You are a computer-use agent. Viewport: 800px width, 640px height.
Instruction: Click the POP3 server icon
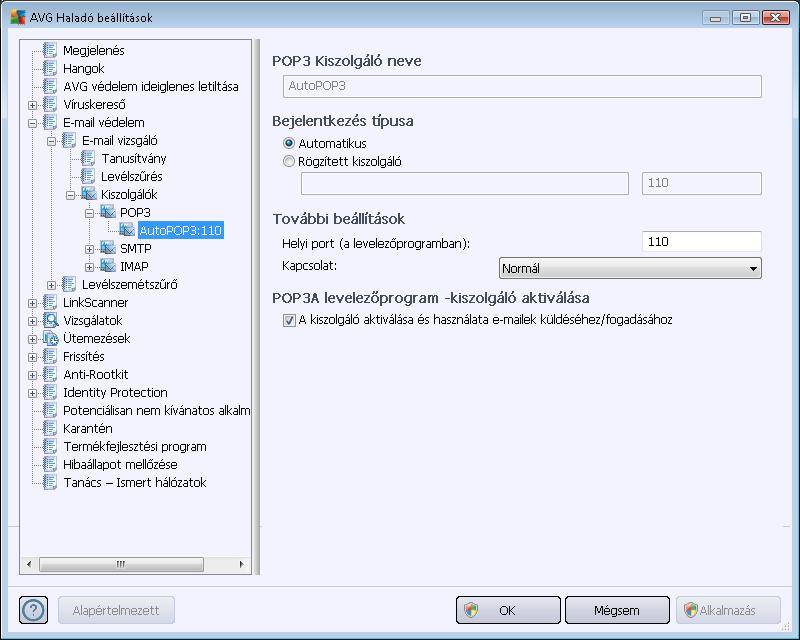pos(107,212)
